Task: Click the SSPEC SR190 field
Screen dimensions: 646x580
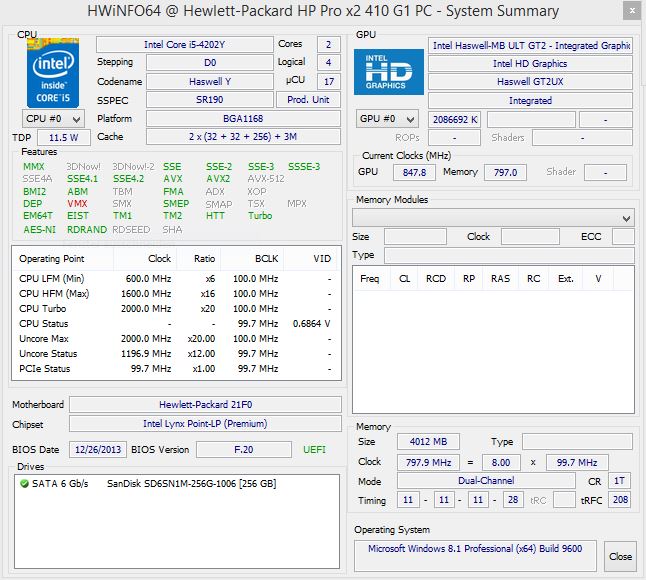Action: coord(210,100)
